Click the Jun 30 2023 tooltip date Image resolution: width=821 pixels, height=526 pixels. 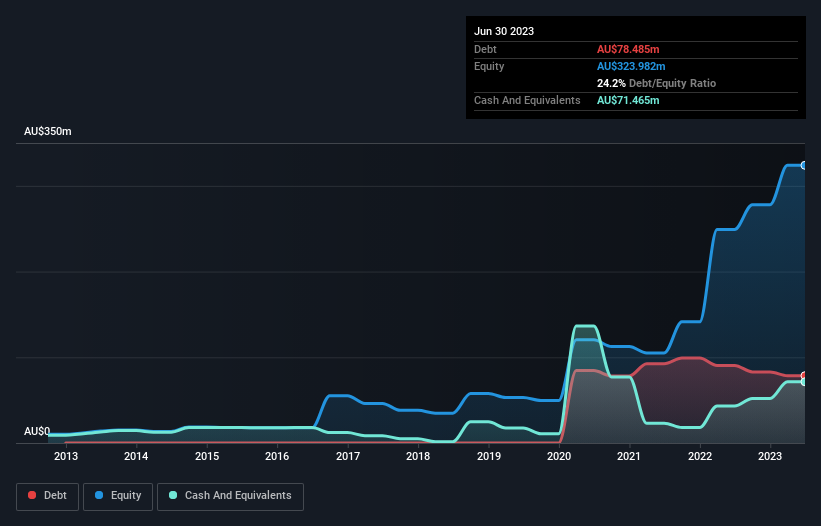[504, 31]
